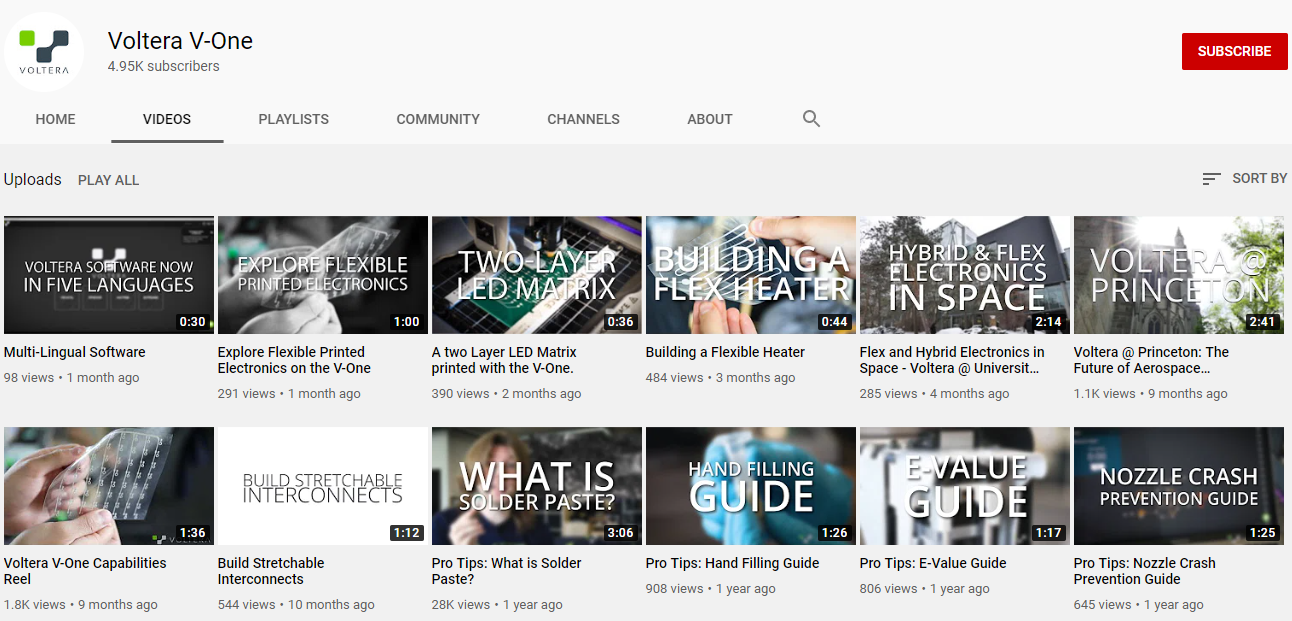Open the Channels tab

click(x=583, y=119)
